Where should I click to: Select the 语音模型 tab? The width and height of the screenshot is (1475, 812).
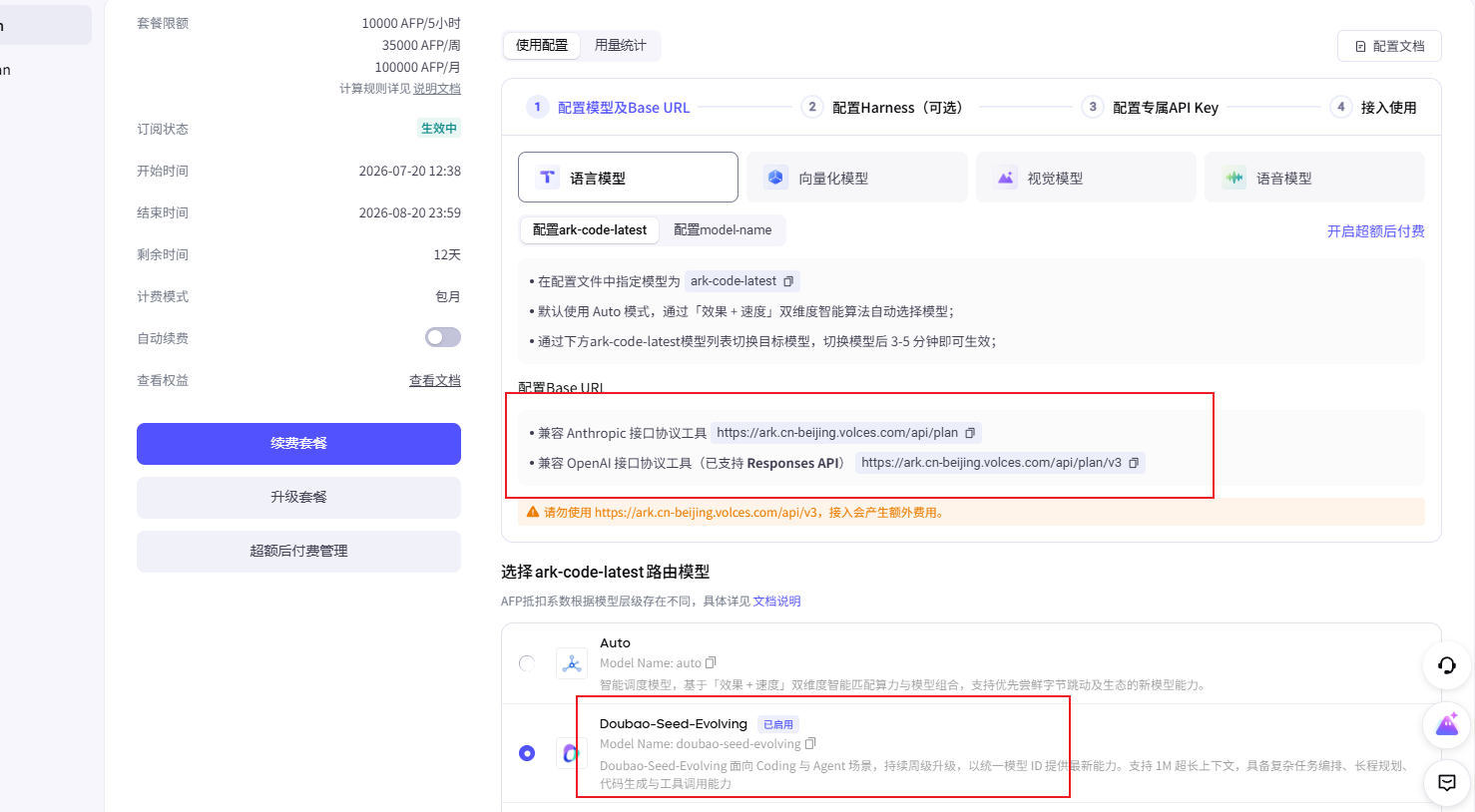1314,178
